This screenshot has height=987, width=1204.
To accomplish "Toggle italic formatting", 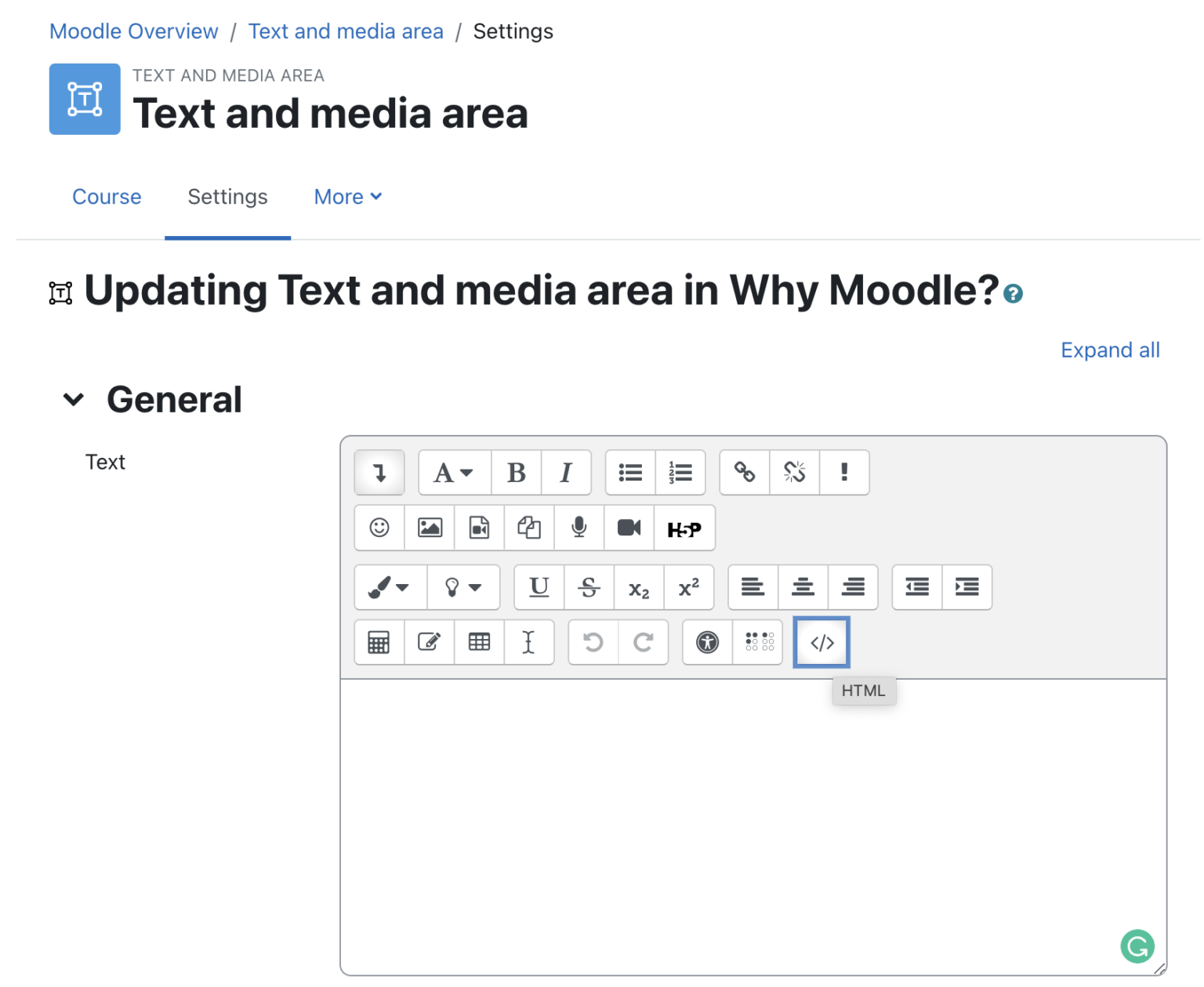I will 566,472.
